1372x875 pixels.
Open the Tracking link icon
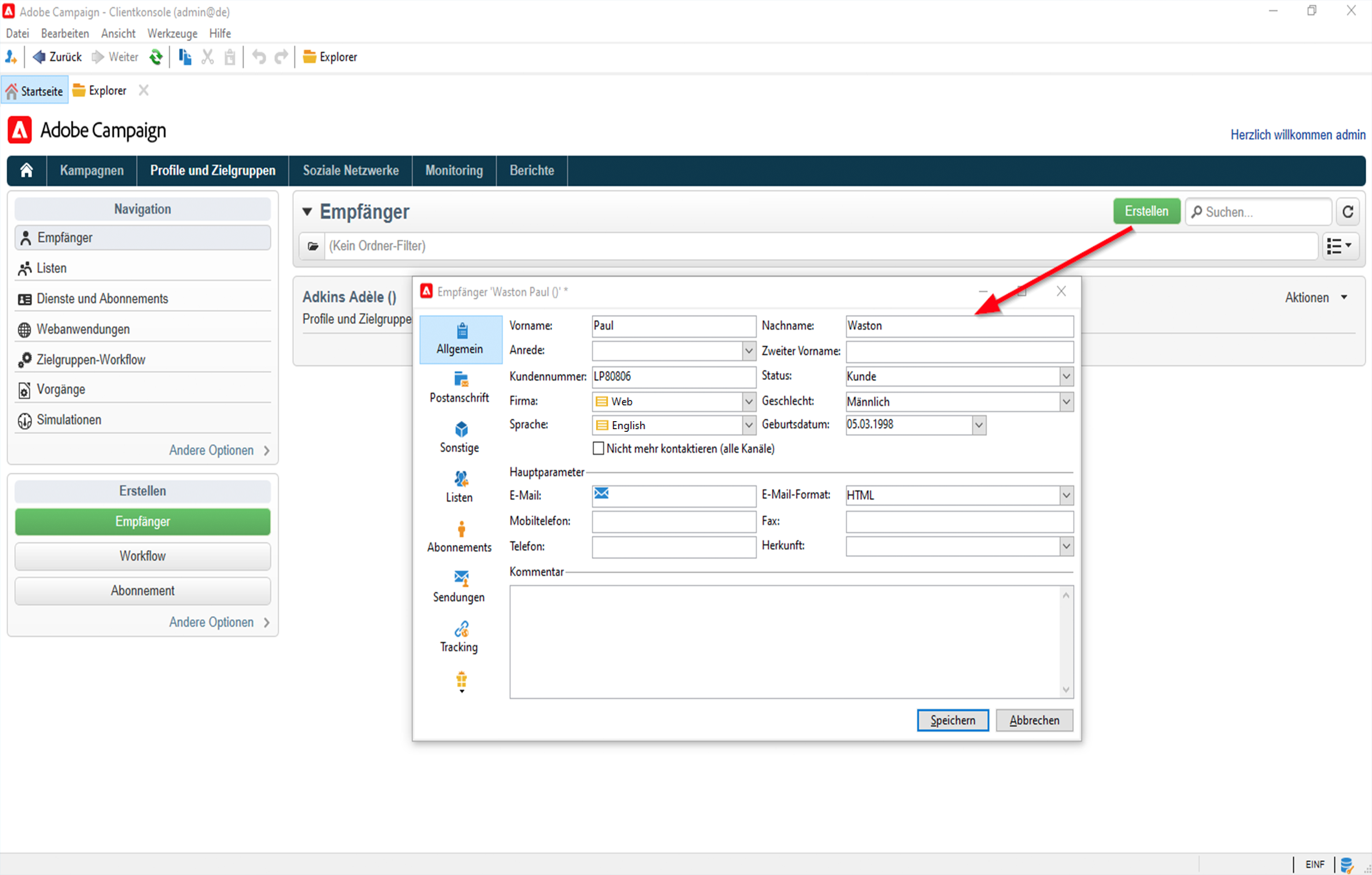(x=460, y=629)
